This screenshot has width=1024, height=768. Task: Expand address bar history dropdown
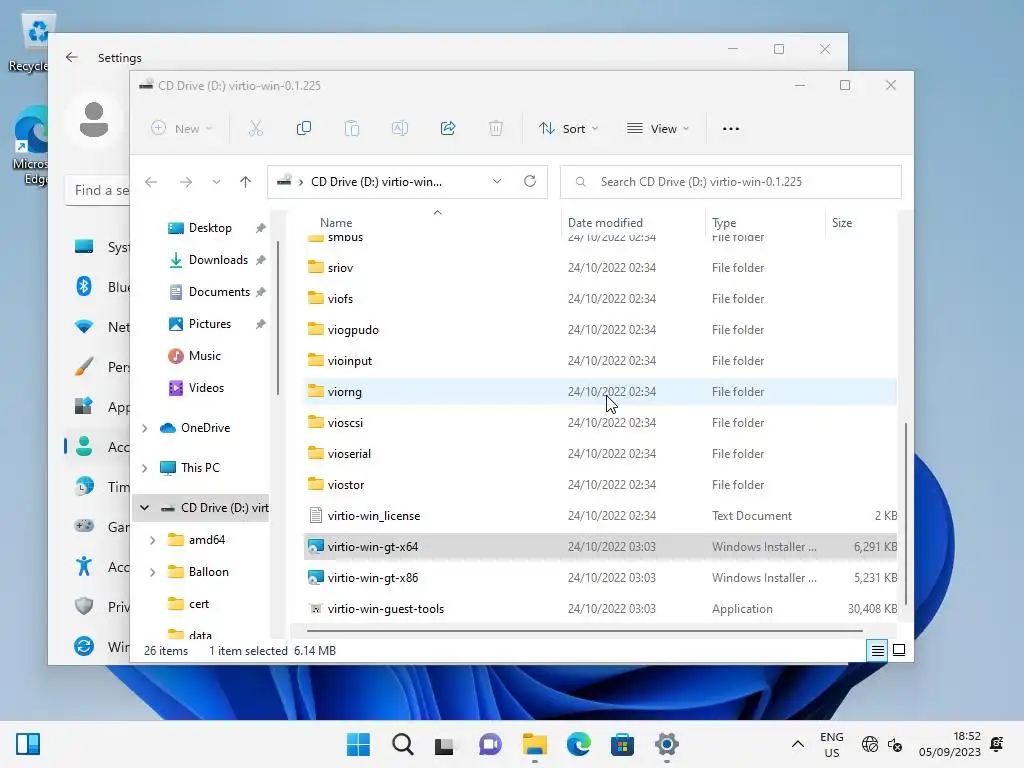497,181
